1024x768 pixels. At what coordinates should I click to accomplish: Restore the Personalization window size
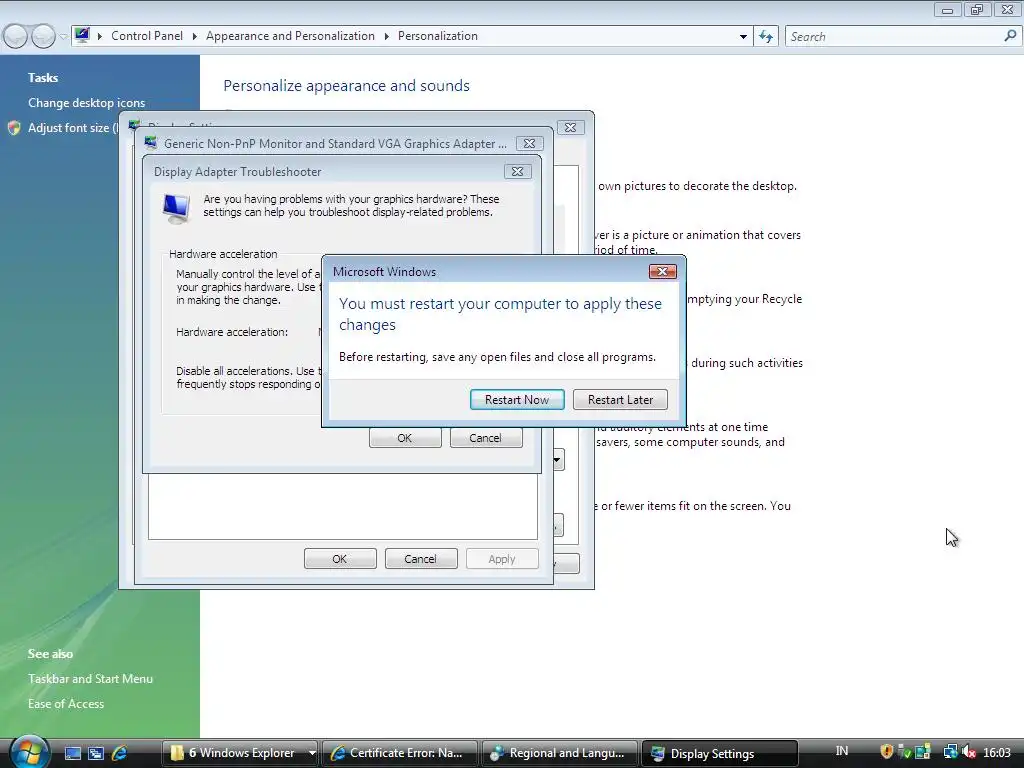977,10
